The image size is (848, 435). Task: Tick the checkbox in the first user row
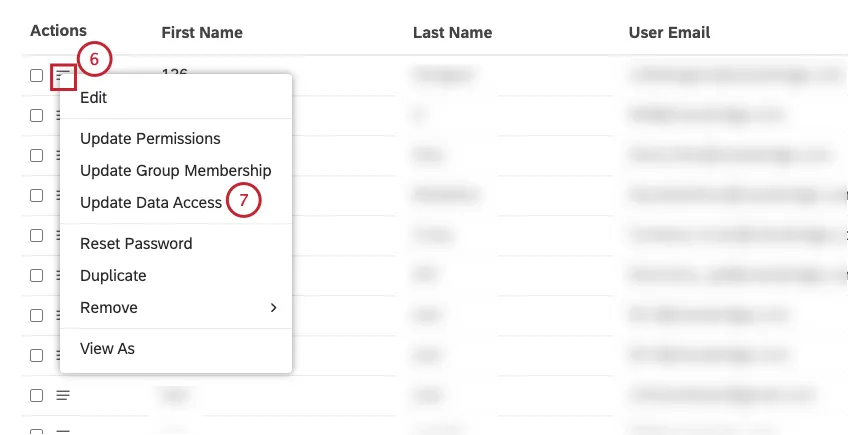click(36, 75)
